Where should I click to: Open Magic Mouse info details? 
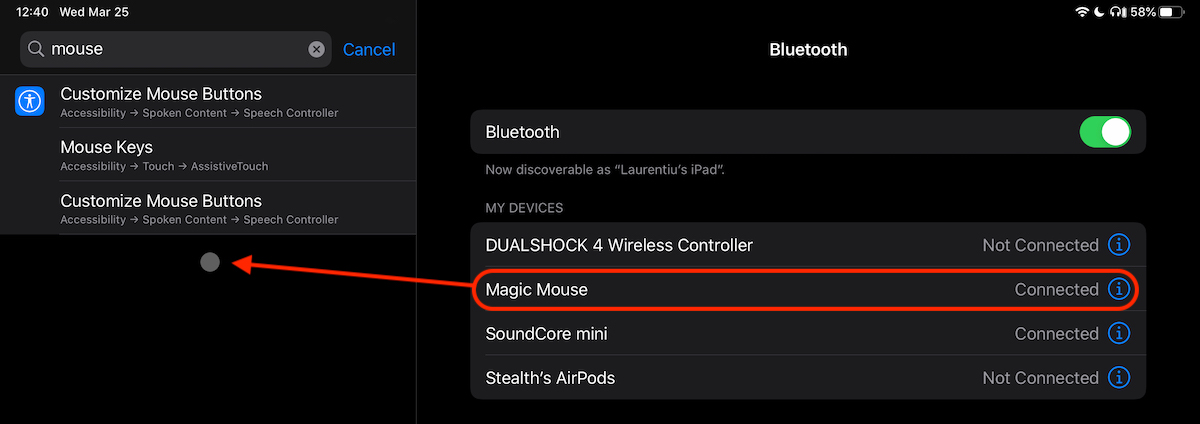1119,290
